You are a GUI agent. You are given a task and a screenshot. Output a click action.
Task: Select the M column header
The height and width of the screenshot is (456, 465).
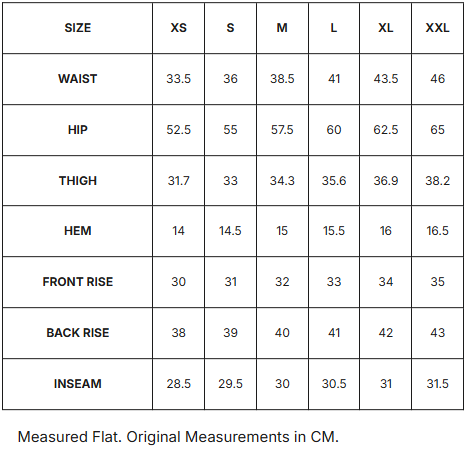[x=282, y=28]
